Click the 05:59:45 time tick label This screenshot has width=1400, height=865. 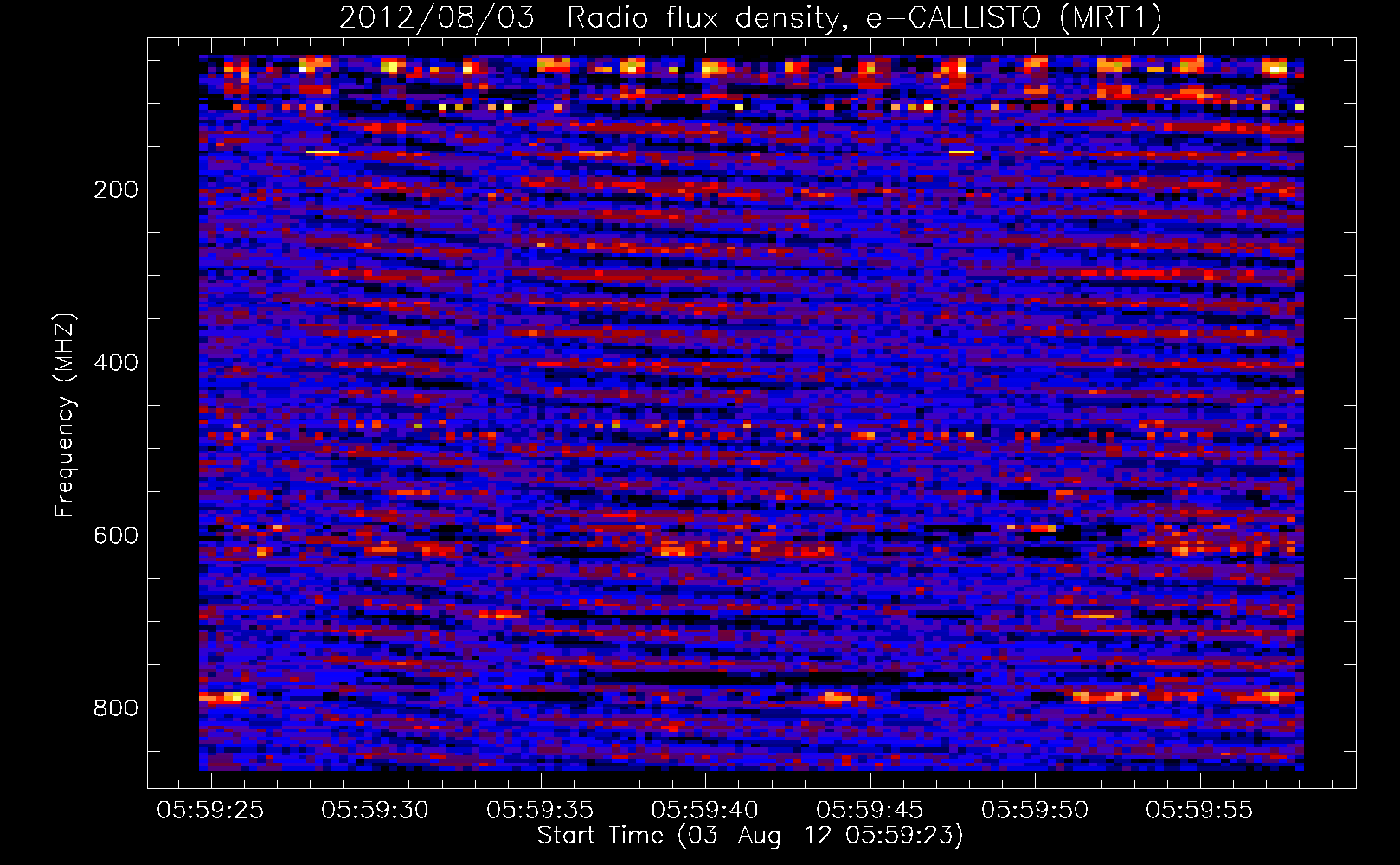click(870, 811)
